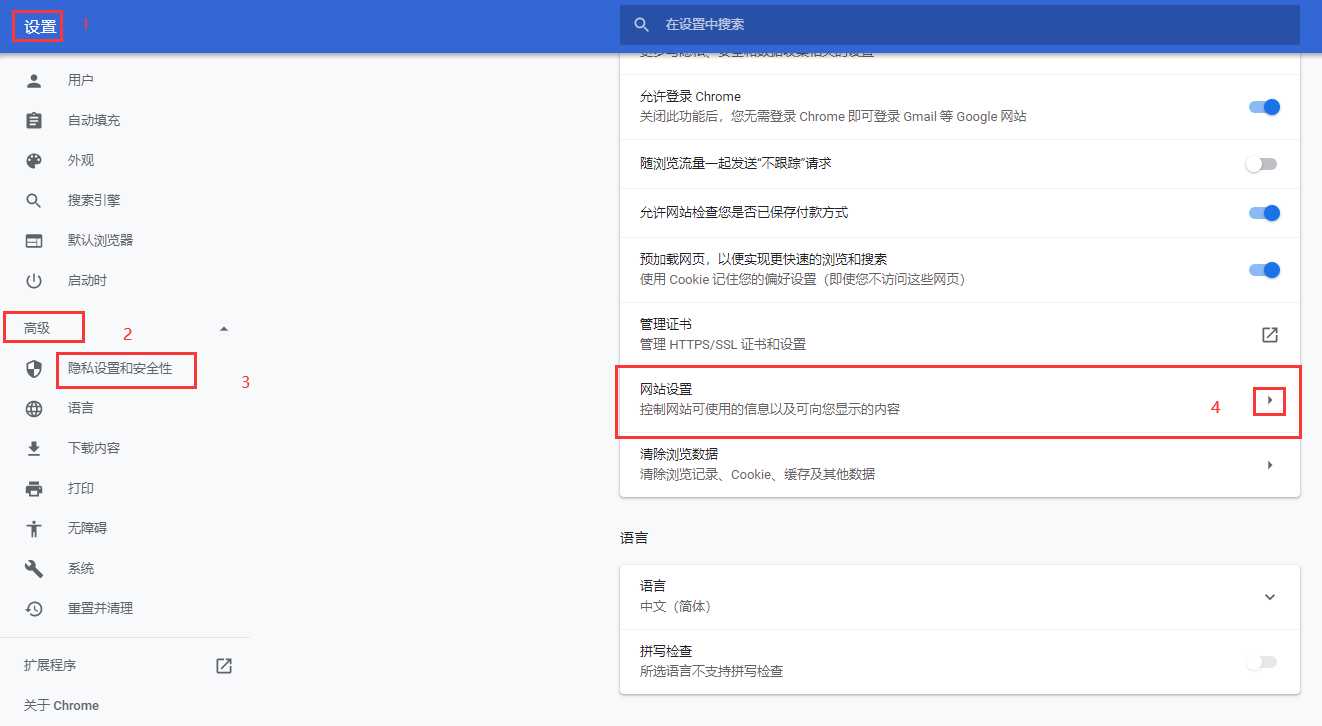Click the download icon for 下载内容

pos(34,448)
